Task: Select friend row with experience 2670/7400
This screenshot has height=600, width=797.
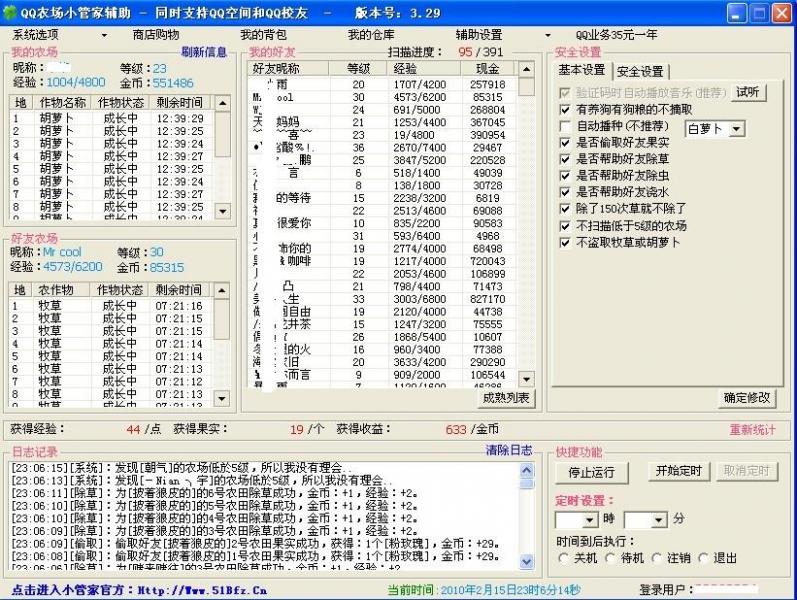Action: tap(383, 147)
